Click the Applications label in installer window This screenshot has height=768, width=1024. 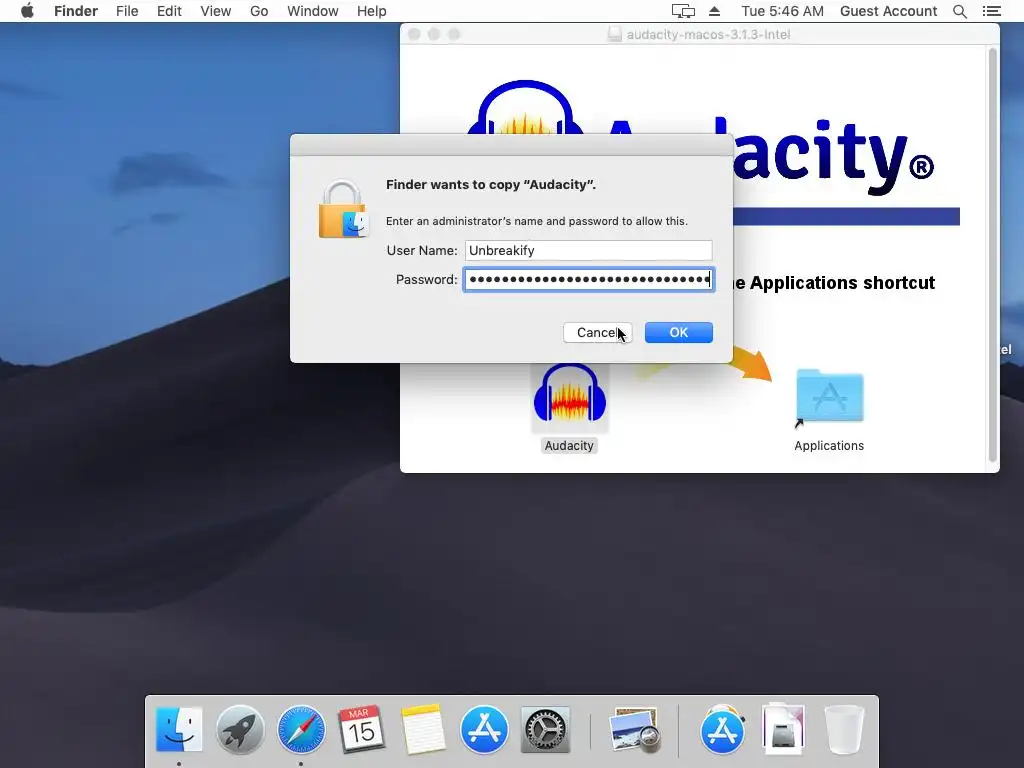pos(829,445)
